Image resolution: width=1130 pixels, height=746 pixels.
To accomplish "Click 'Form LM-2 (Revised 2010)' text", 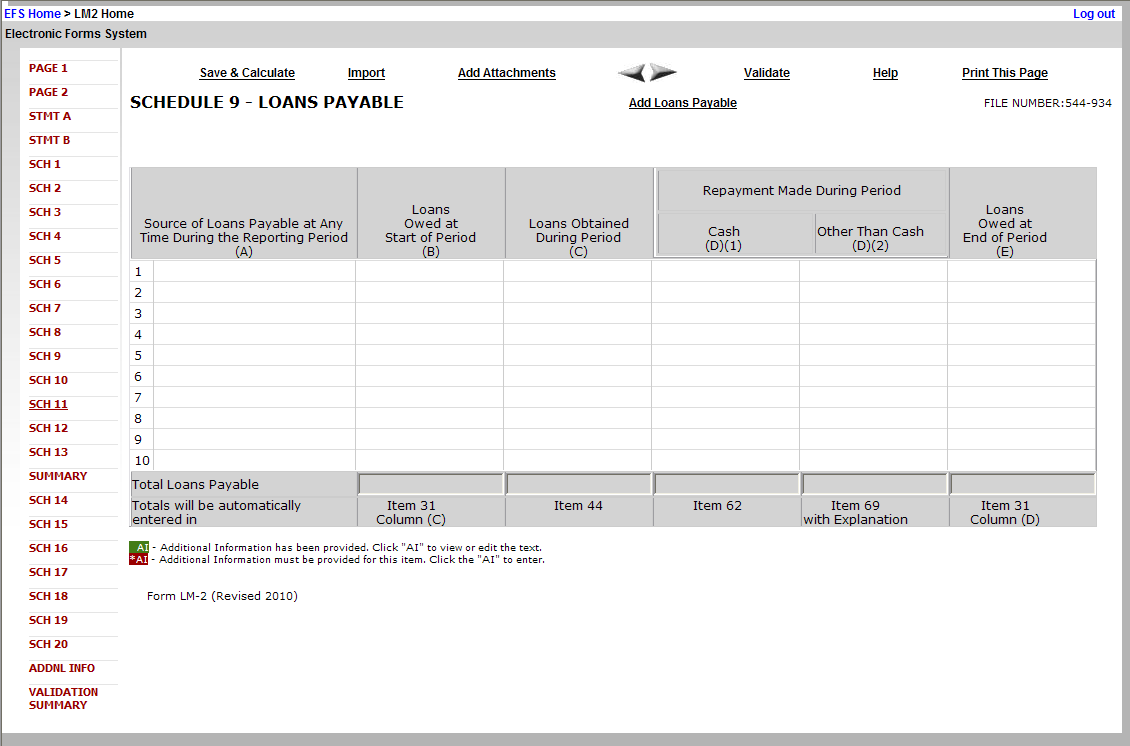I will point(222,595).
